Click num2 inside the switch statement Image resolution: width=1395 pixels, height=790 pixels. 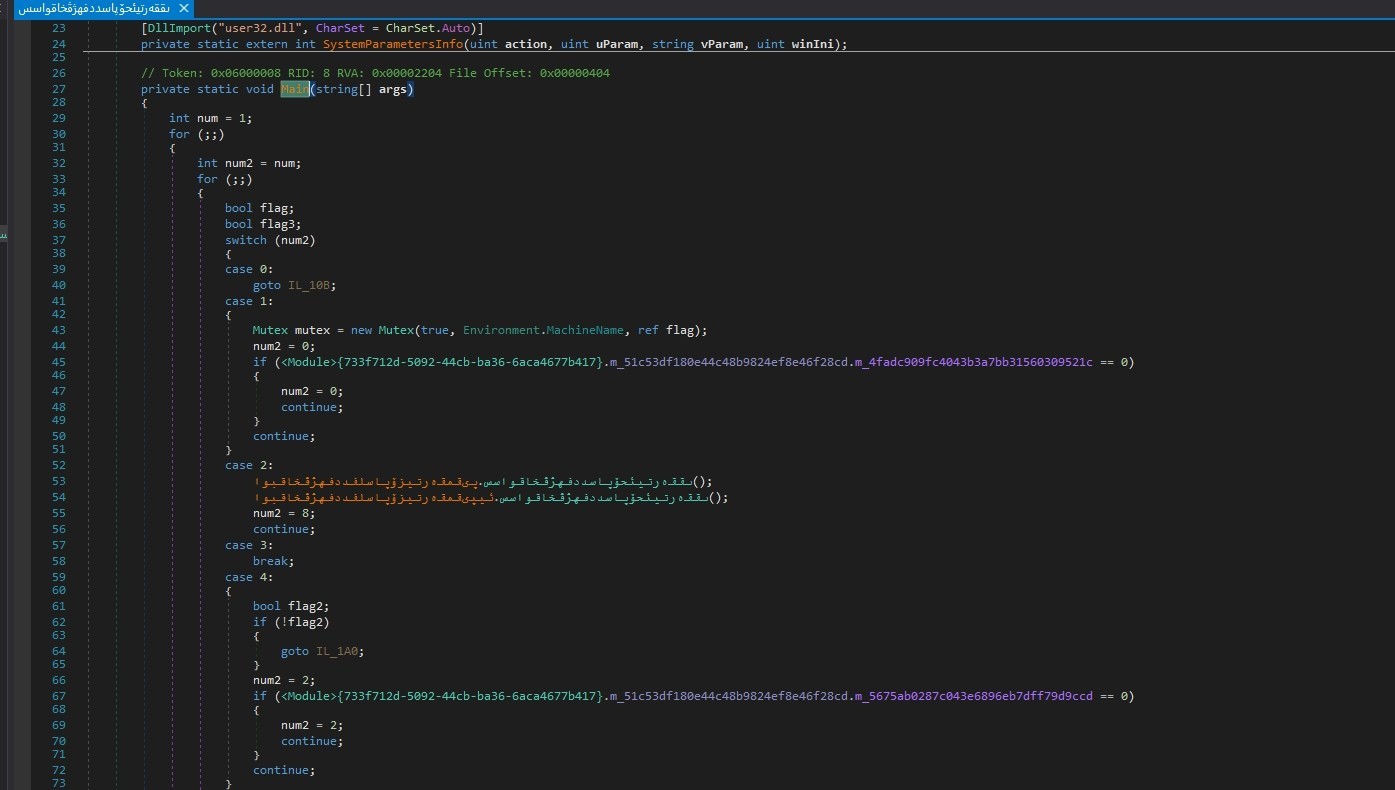pyautogui.click(x=295, y=240)
